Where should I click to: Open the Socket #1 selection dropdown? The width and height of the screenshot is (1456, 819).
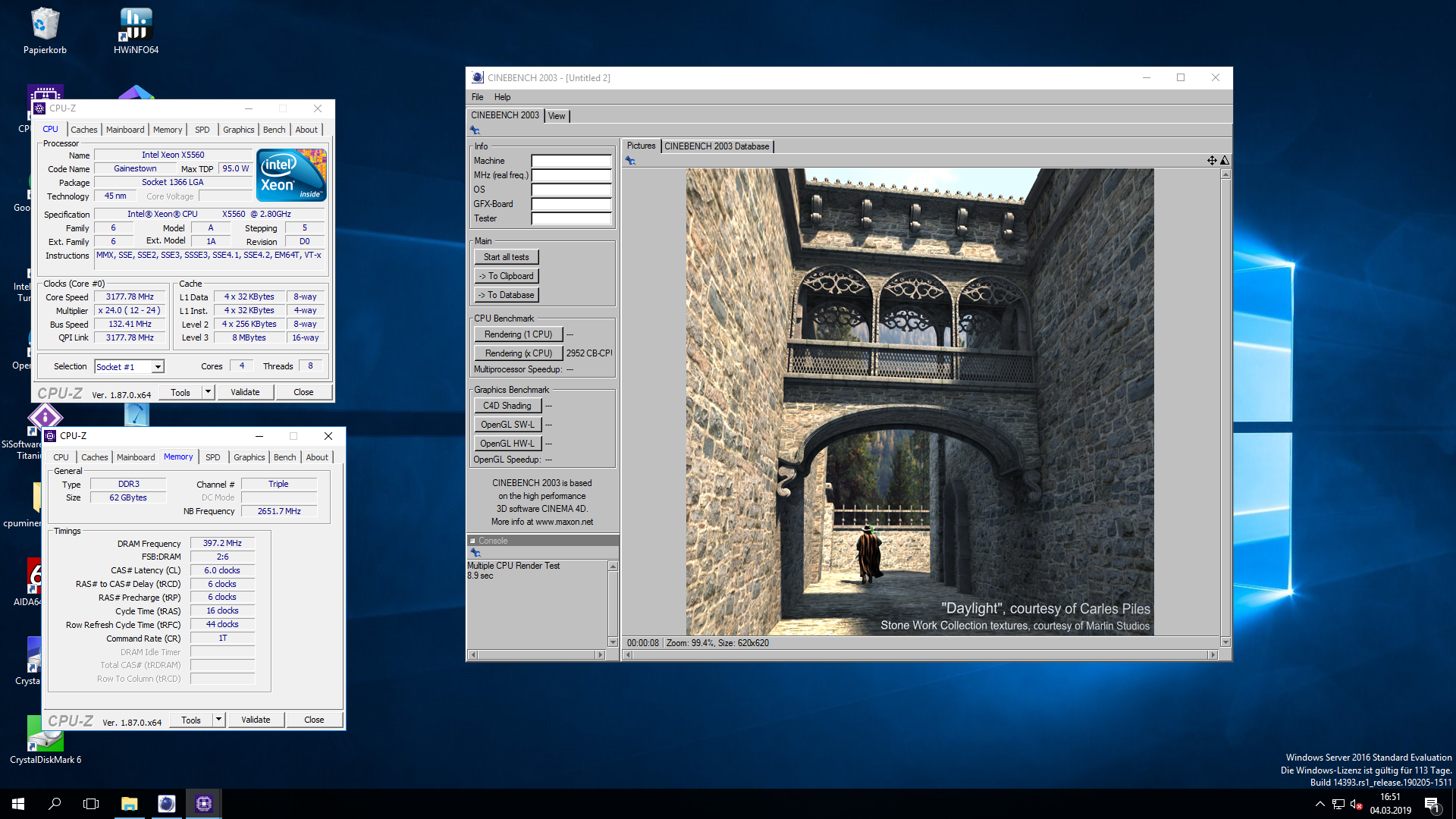click(x=158, y=367)
